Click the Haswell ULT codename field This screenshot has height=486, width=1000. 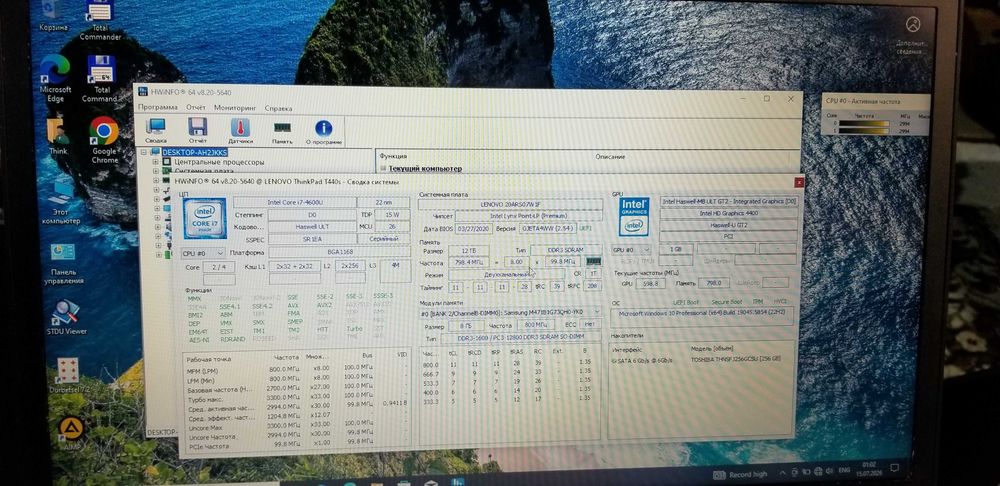point(312,227)
